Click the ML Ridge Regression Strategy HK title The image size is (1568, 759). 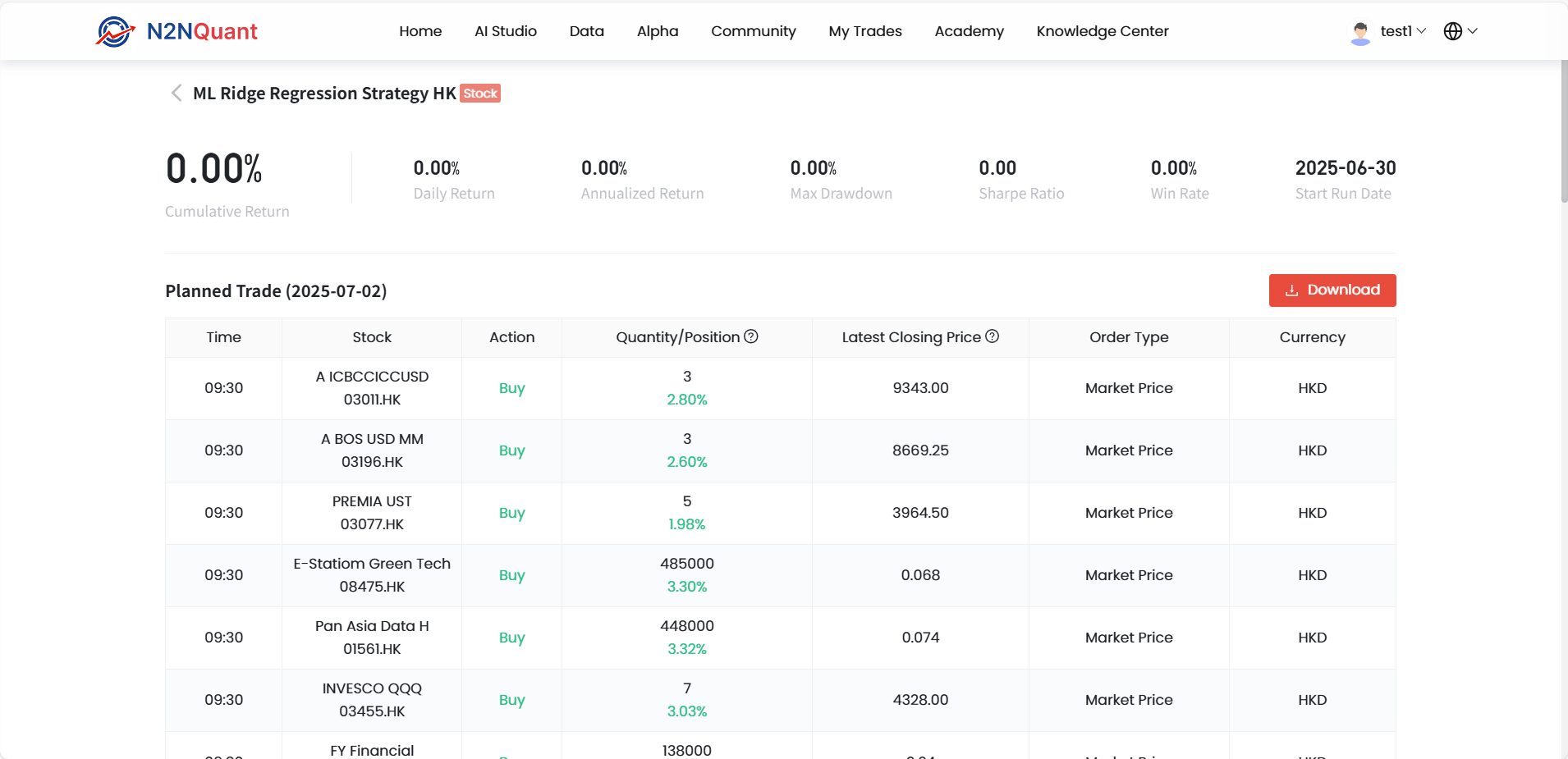click(x=324, y=94)
